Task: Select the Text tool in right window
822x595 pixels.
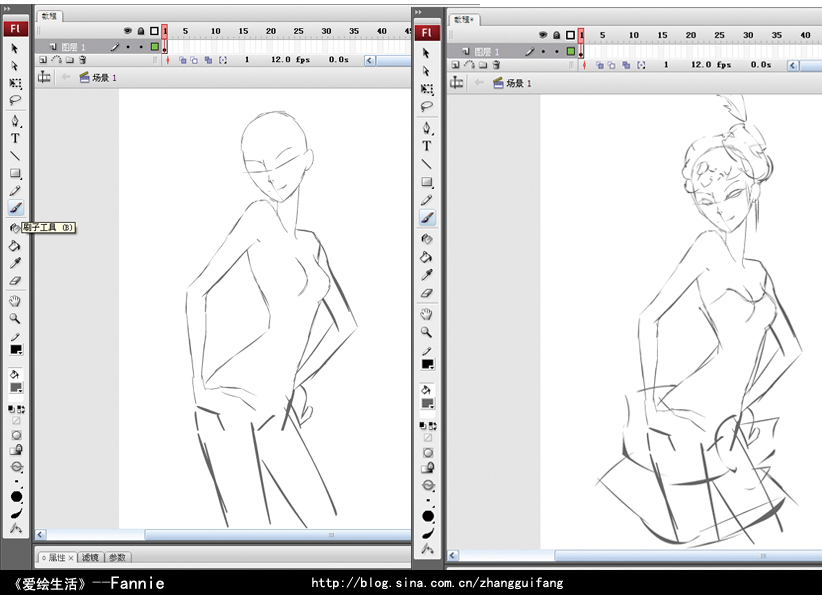Action: [x=427, y=146]
